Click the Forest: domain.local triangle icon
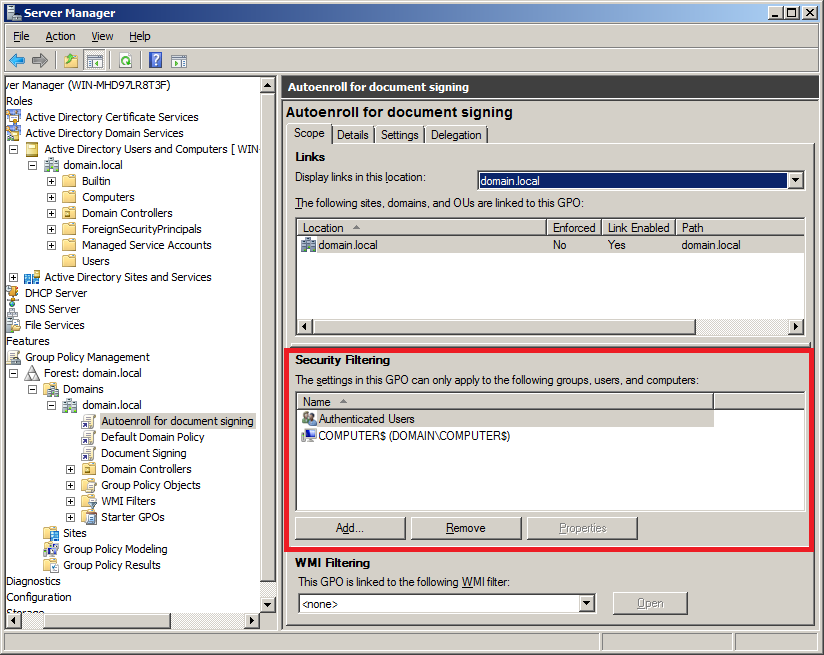The width and height of the screenshot is (824, 655). click(x=32, y=373)
